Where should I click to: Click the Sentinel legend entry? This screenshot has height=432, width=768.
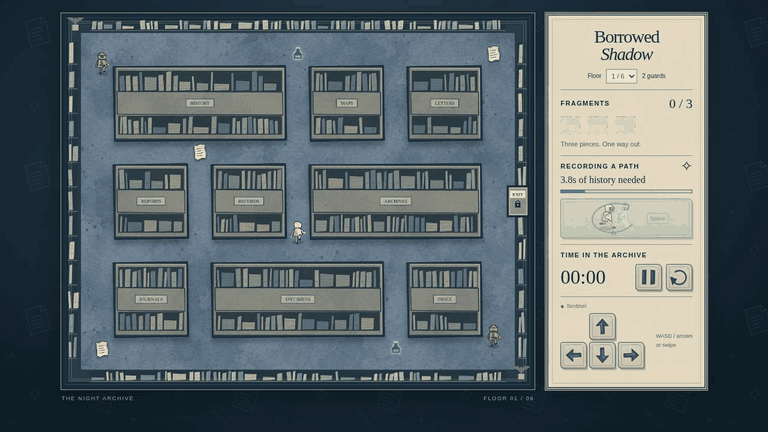click(x=573, y=306)
